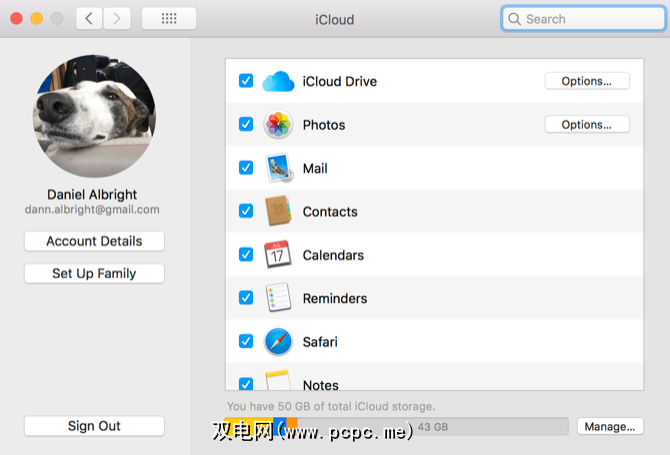This screenshot has height=455, width=670.
Task: Click the profile photo of the dog
Action: pos(94,116)
